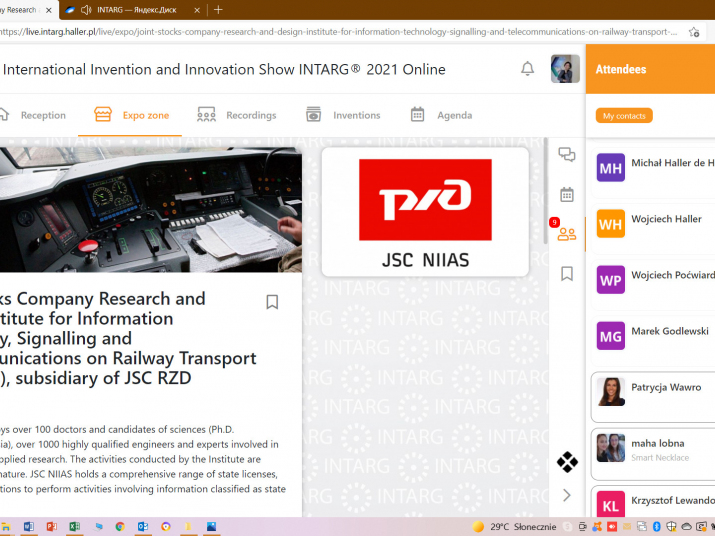This screenshot has height=536, width=715.
Task: Open the calendar panel in sidebar
Action: point(567,195)
